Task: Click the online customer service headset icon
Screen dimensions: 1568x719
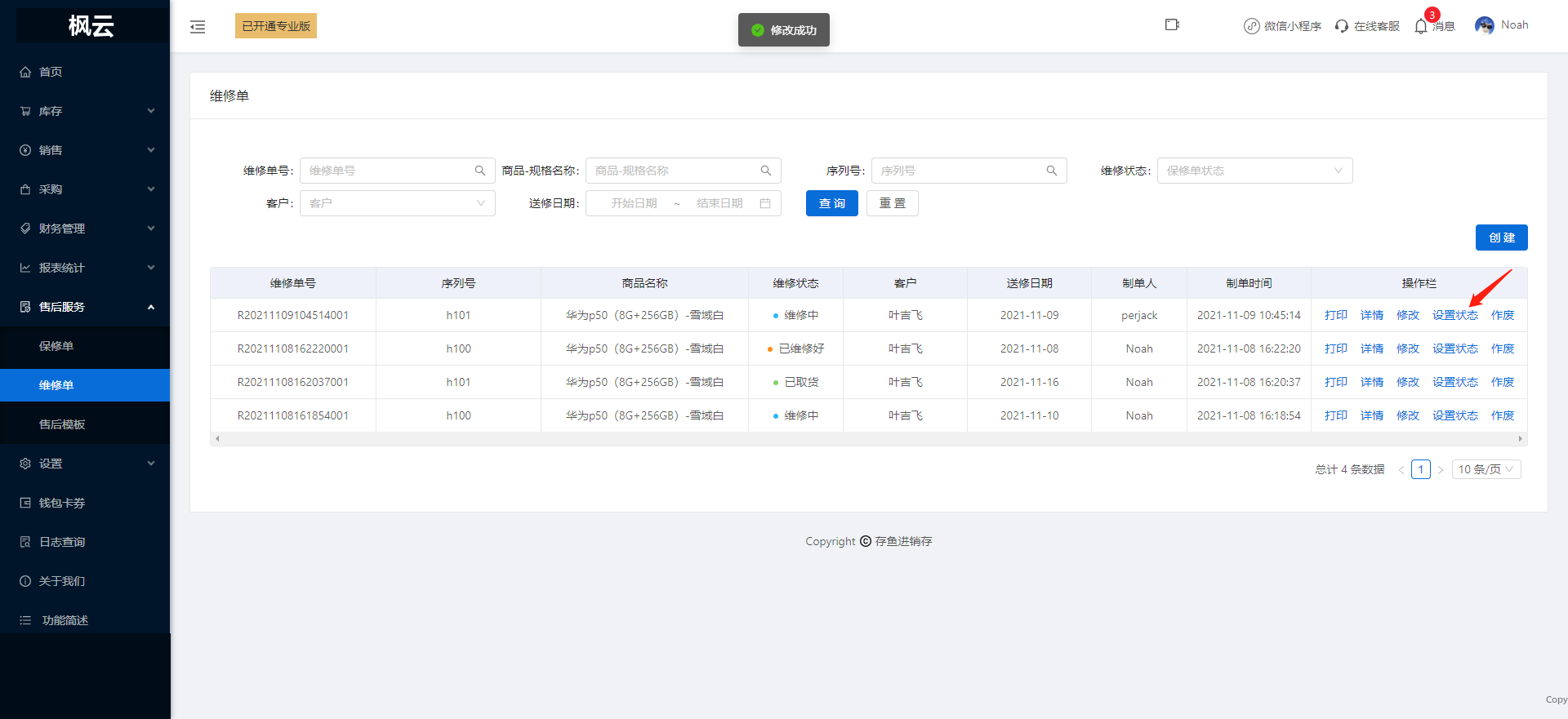Action: coord(1341,26)
